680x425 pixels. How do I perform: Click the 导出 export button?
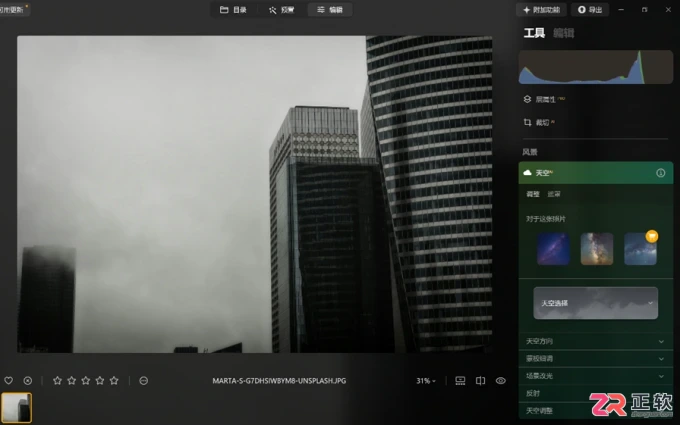(x=590, y=10)
